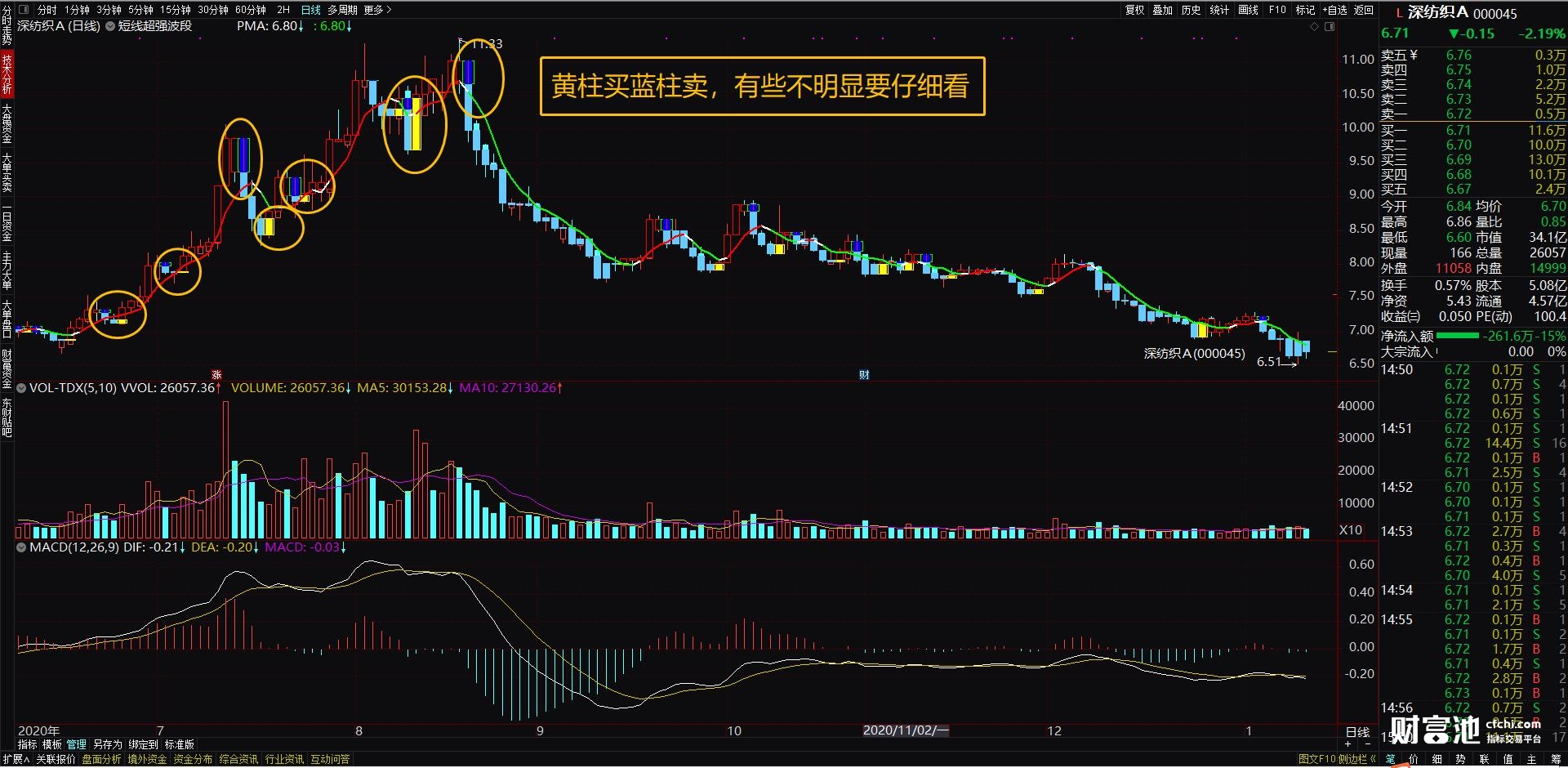1568x768 pixels.
Task: Click the diamond marker icon on the chart header
Action: pos(1314,27)
